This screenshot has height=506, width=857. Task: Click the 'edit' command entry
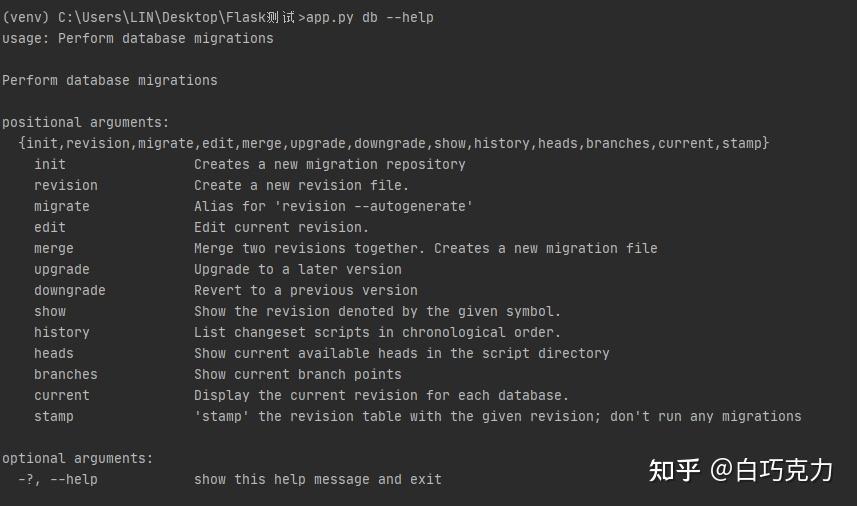(x=50, y=227)
